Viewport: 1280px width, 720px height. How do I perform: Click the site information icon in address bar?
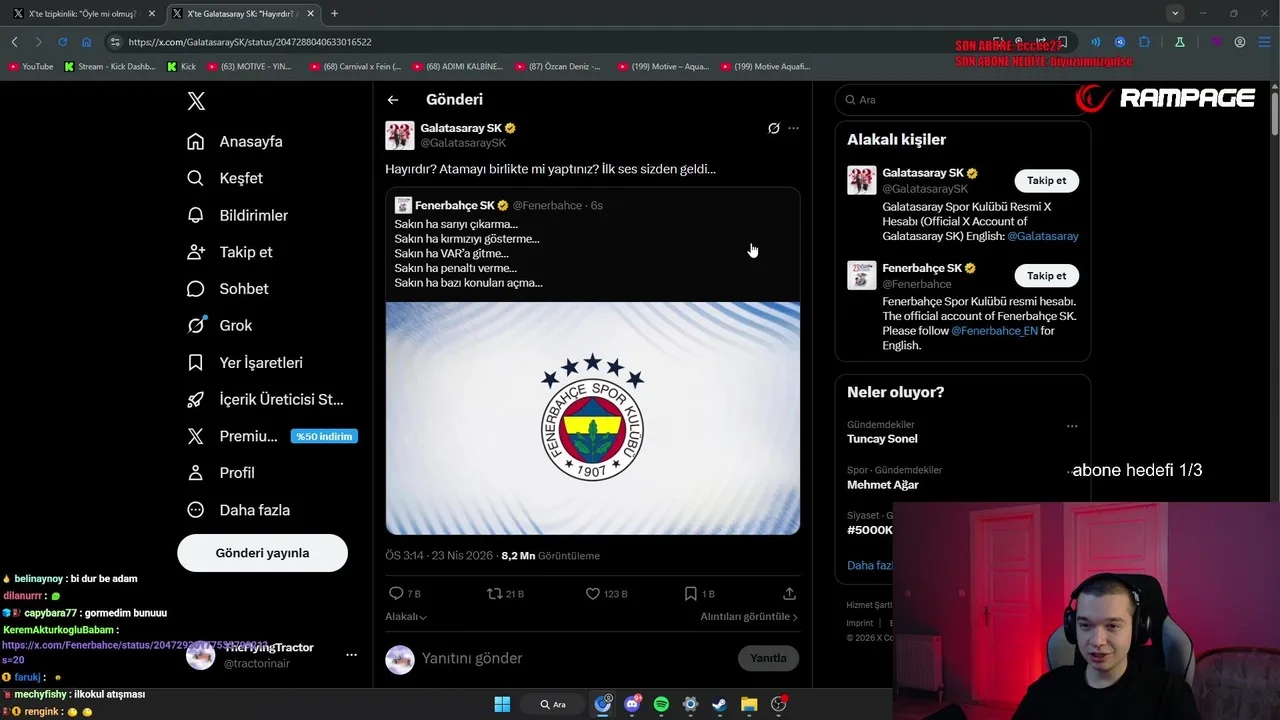(x=115, y=42)
